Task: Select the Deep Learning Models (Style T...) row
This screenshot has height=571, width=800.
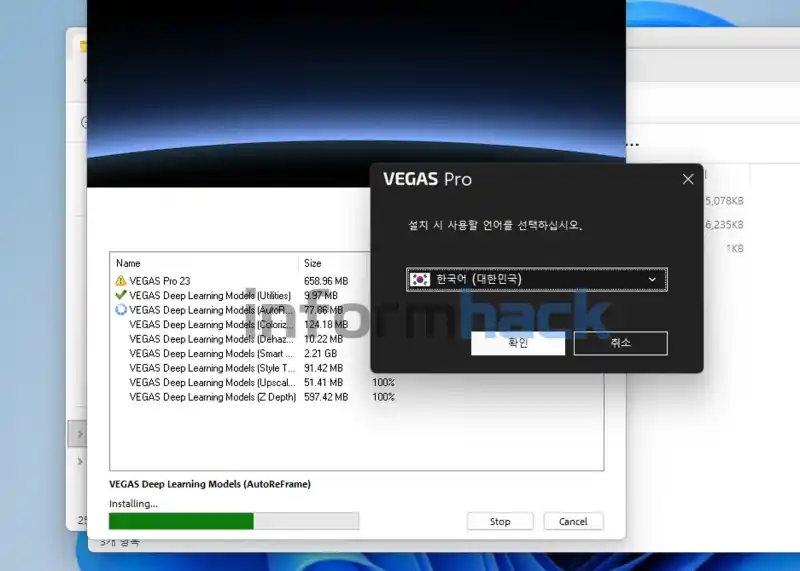Action: click(x=212, y=368)
